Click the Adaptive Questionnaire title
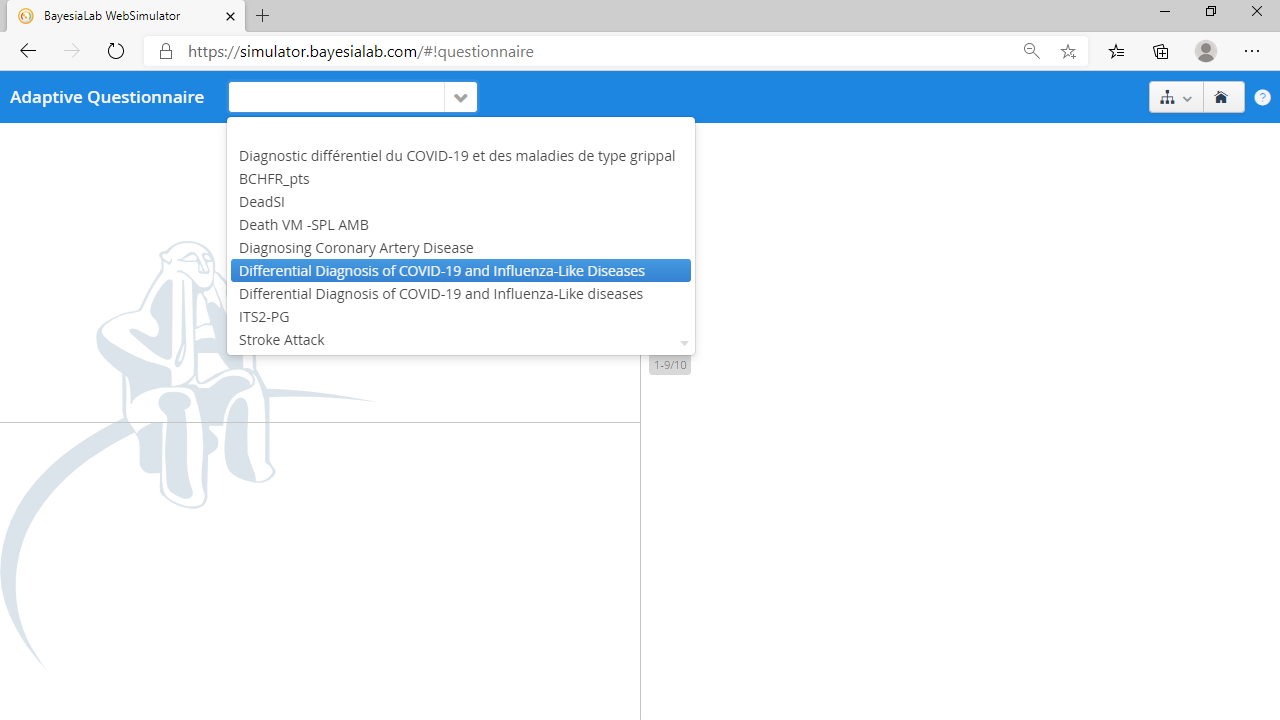Image resolution: width=1280 pixels, height=720 pixels. point(107,97)
